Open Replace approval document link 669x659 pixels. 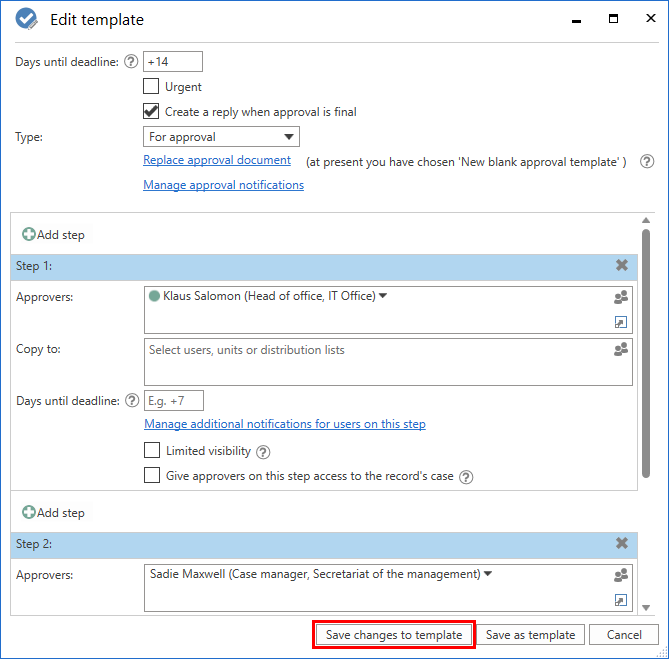[217, 160]
